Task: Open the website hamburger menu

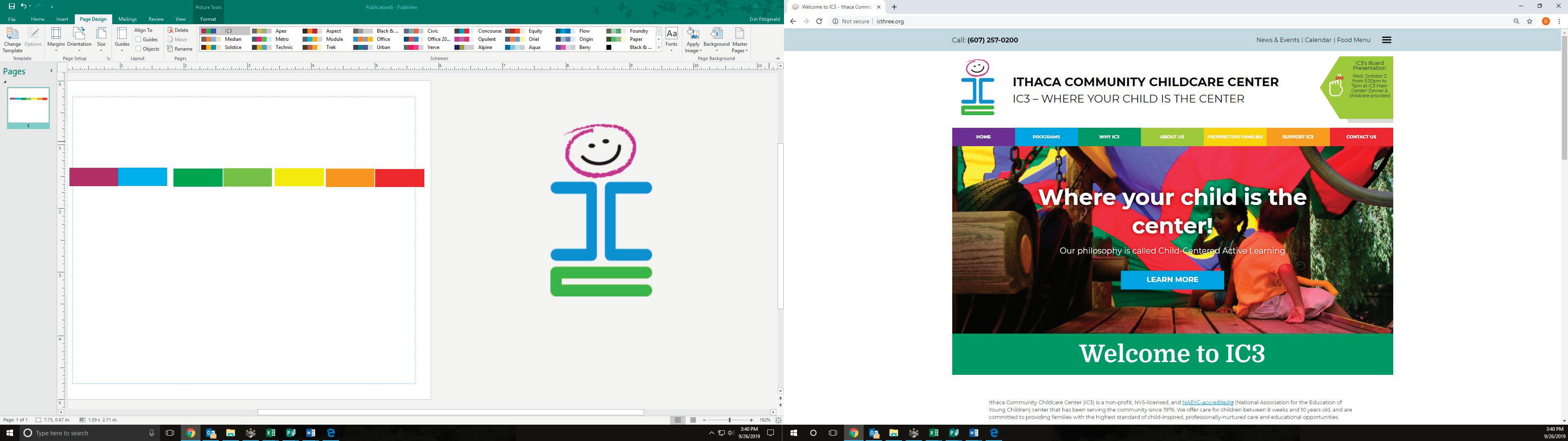Action: click(x=1387, y=40)
